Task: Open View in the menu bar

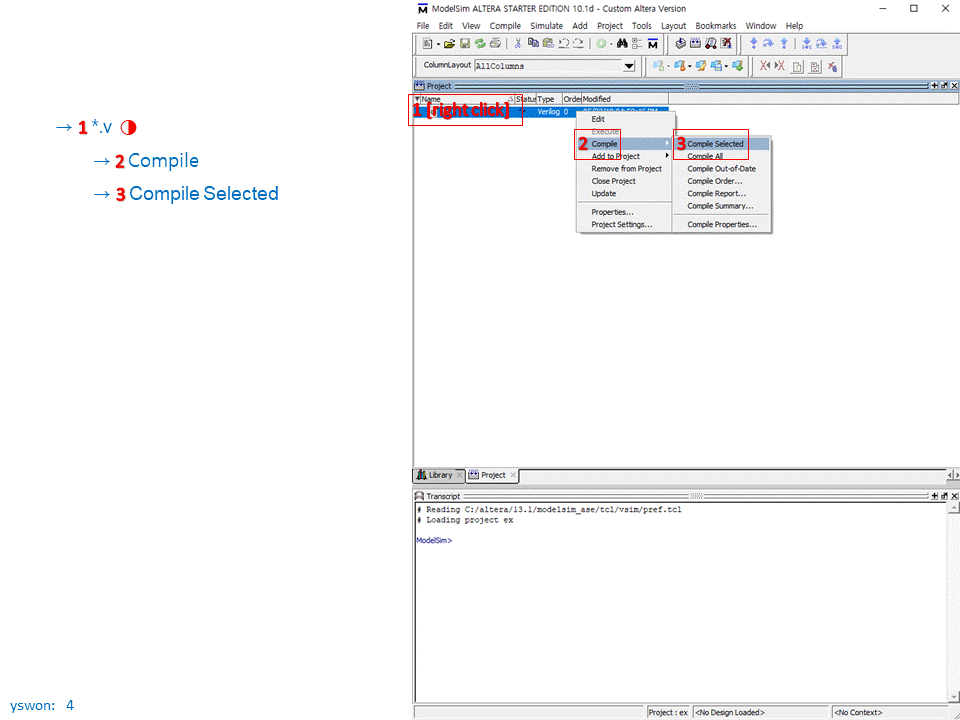Action: click(x=471, y=26)
